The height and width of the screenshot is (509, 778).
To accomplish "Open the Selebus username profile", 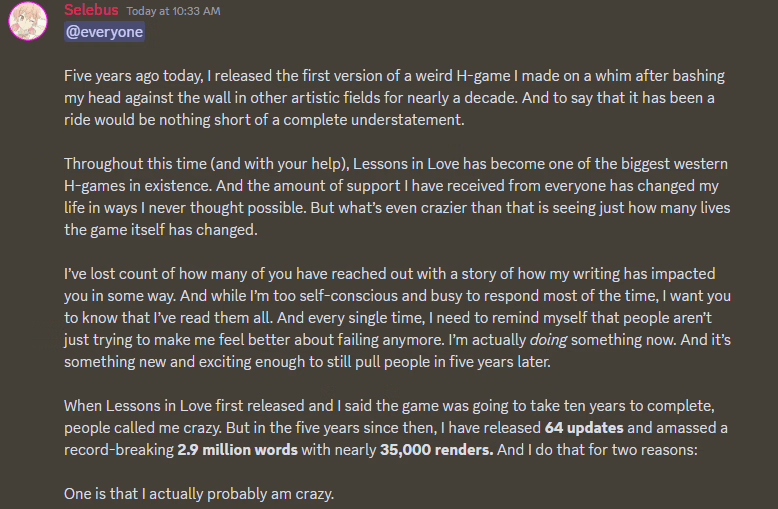I will (x=91, y=10).
